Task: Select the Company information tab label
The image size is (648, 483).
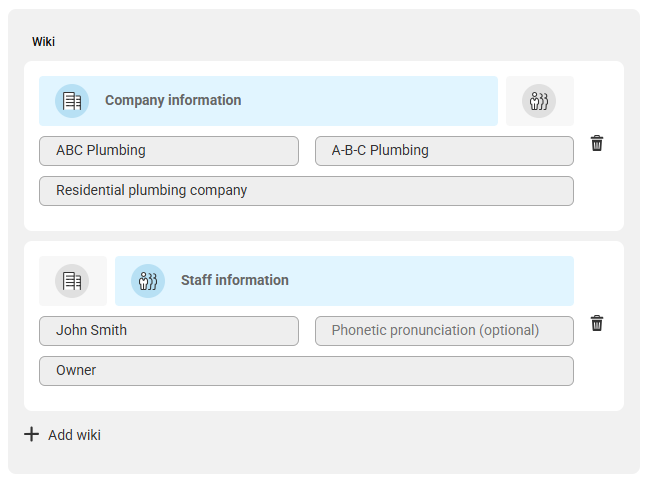Action: [x=173, y=100]
